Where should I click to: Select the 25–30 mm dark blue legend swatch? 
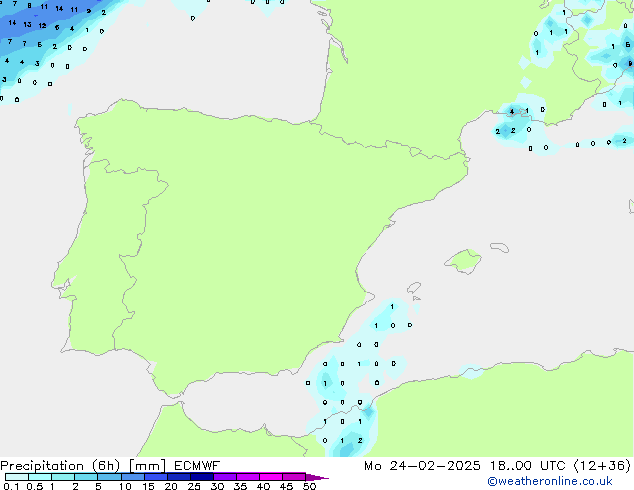pyautogui.click(x=201, y=477)
